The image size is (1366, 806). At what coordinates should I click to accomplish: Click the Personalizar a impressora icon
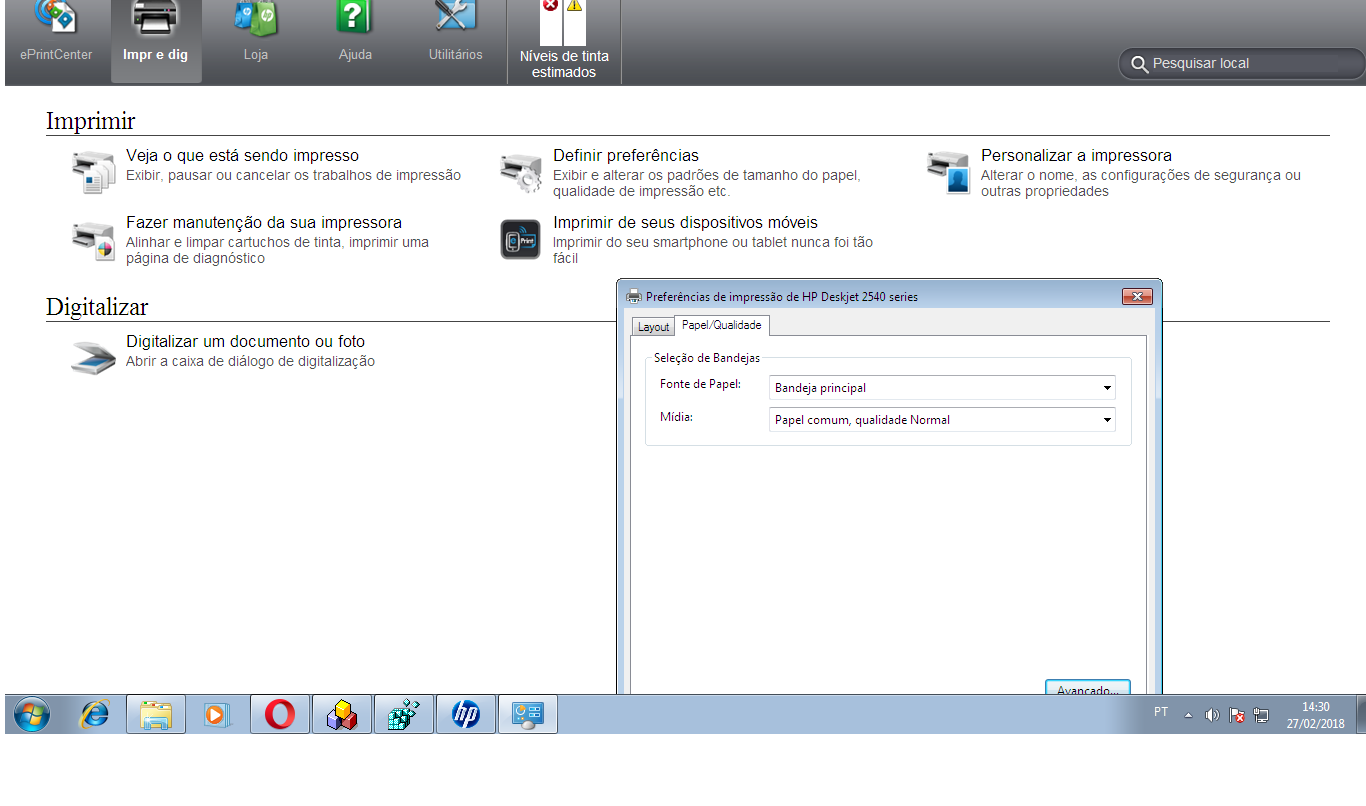coord(948,172)
